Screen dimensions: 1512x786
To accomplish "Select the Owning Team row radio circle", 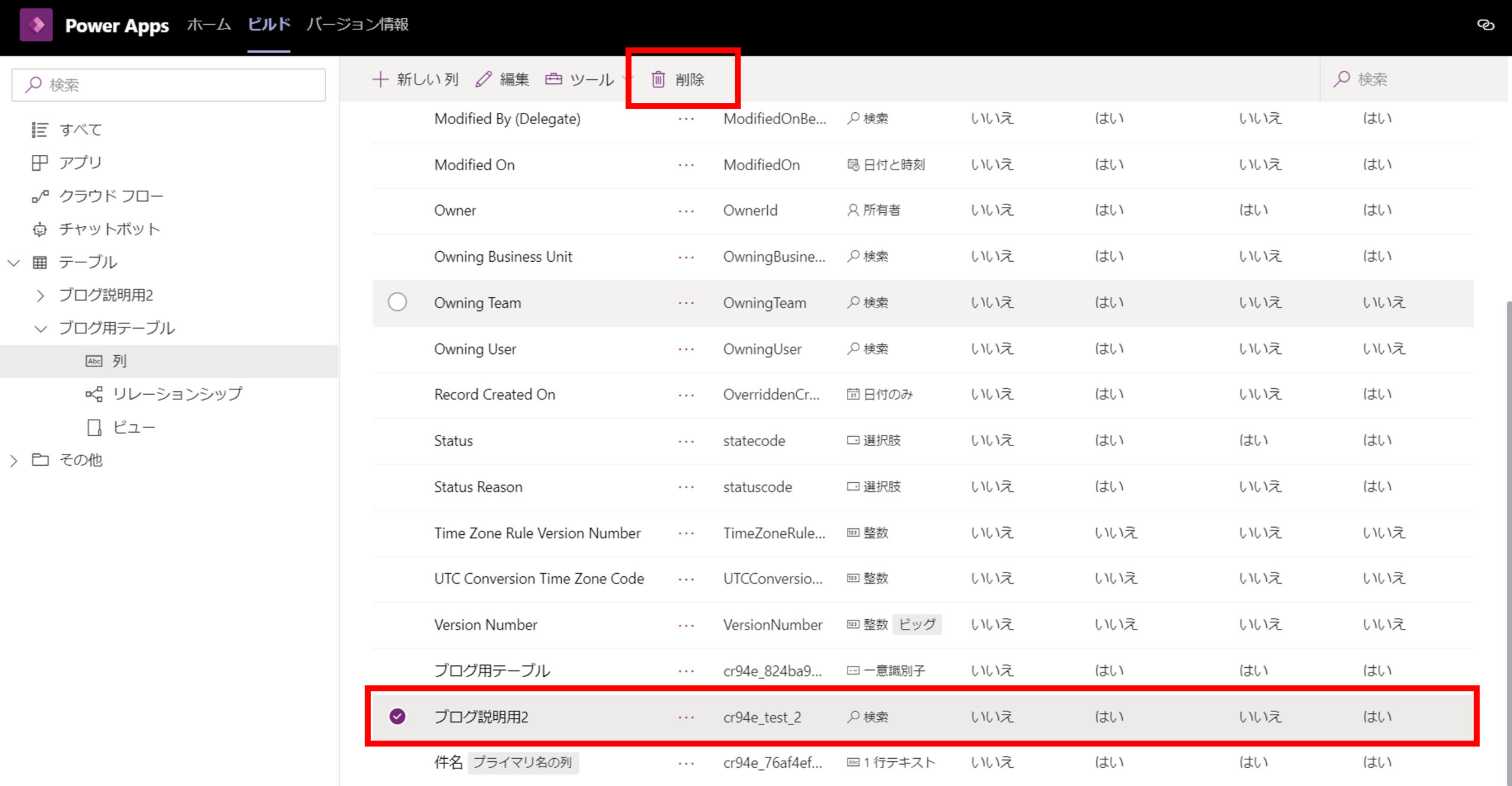I will tap(397, 303).
